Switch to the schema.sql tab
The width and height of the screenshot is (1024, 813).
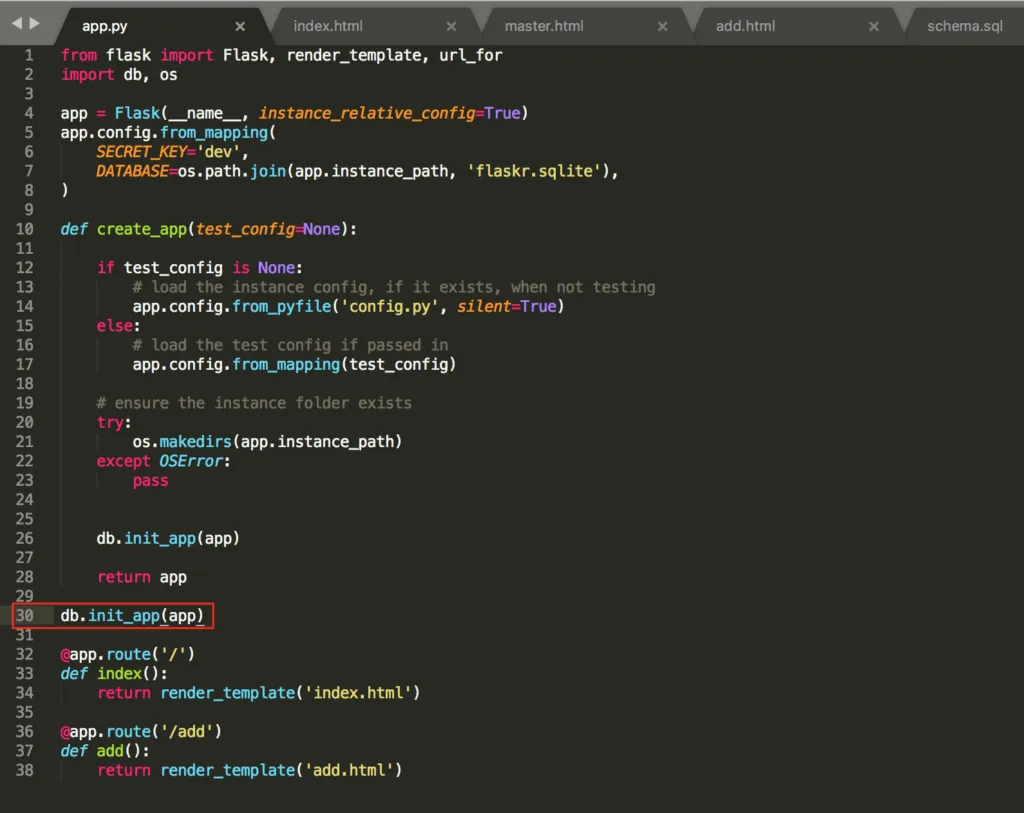point(965,26)
